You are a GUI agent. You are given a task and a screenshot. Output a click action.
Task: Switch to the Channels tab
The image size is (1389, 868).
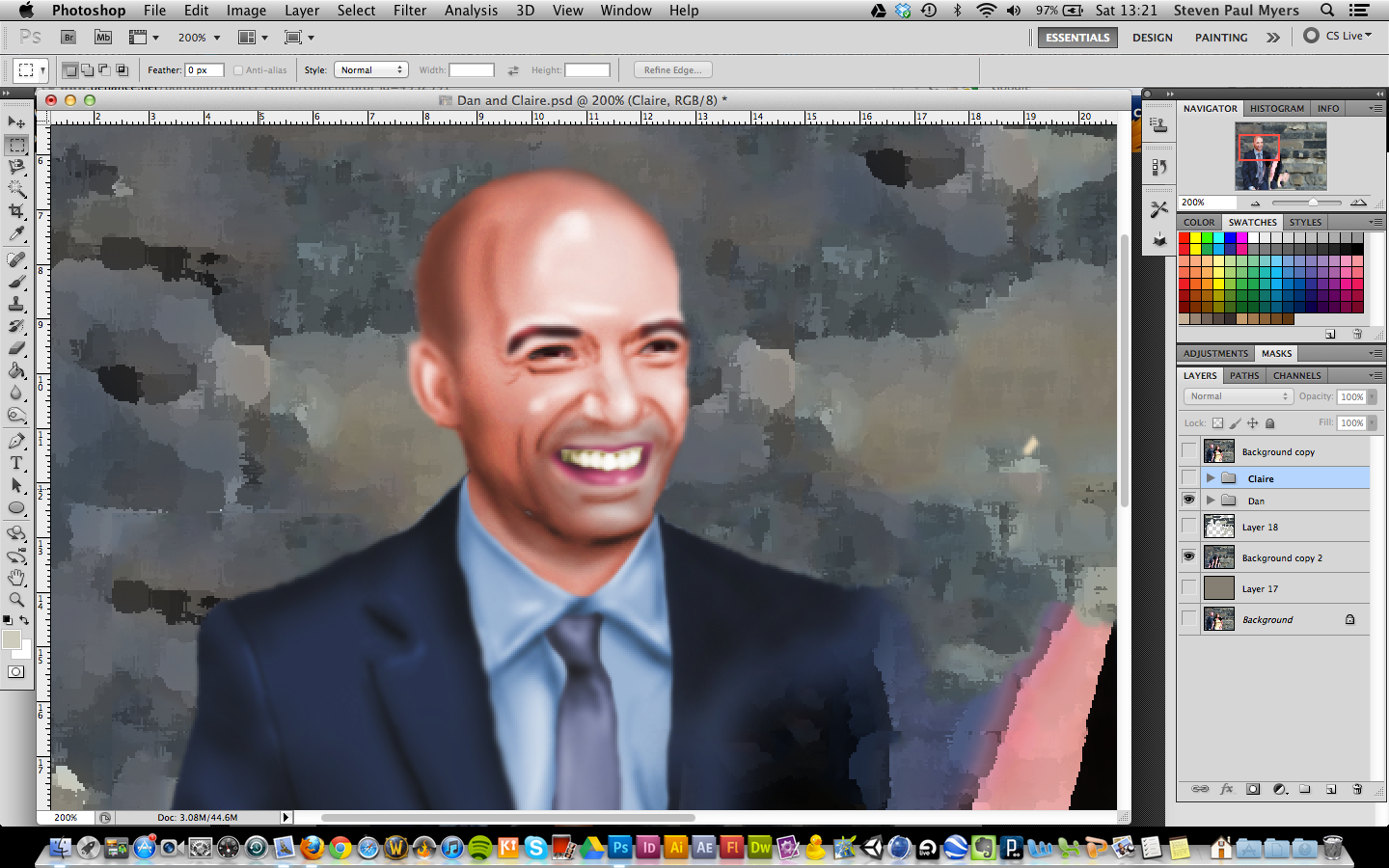pos(1296,375)
